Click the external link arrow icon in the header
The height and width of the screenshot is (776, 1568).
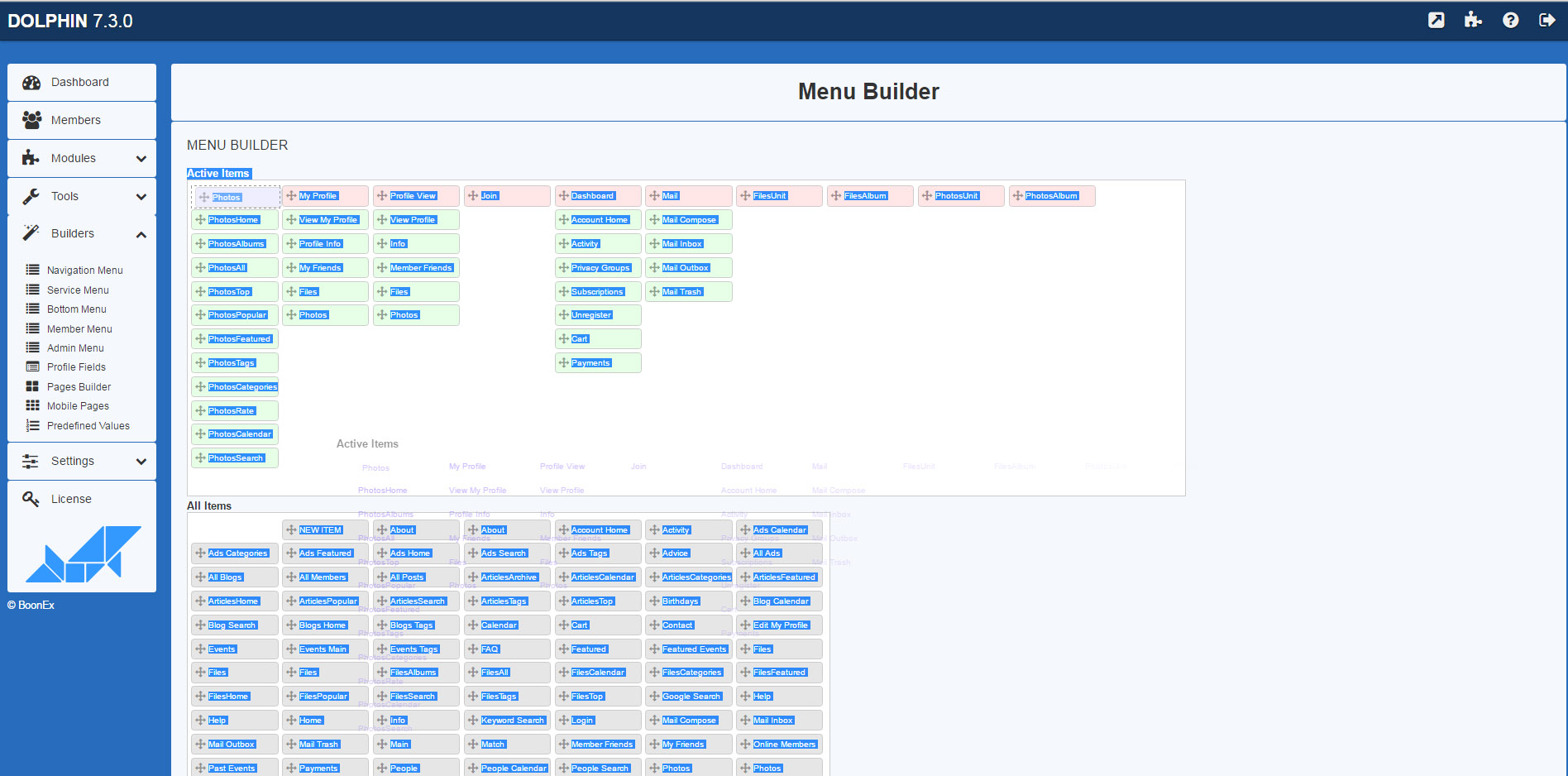[x=1437, y=20]
